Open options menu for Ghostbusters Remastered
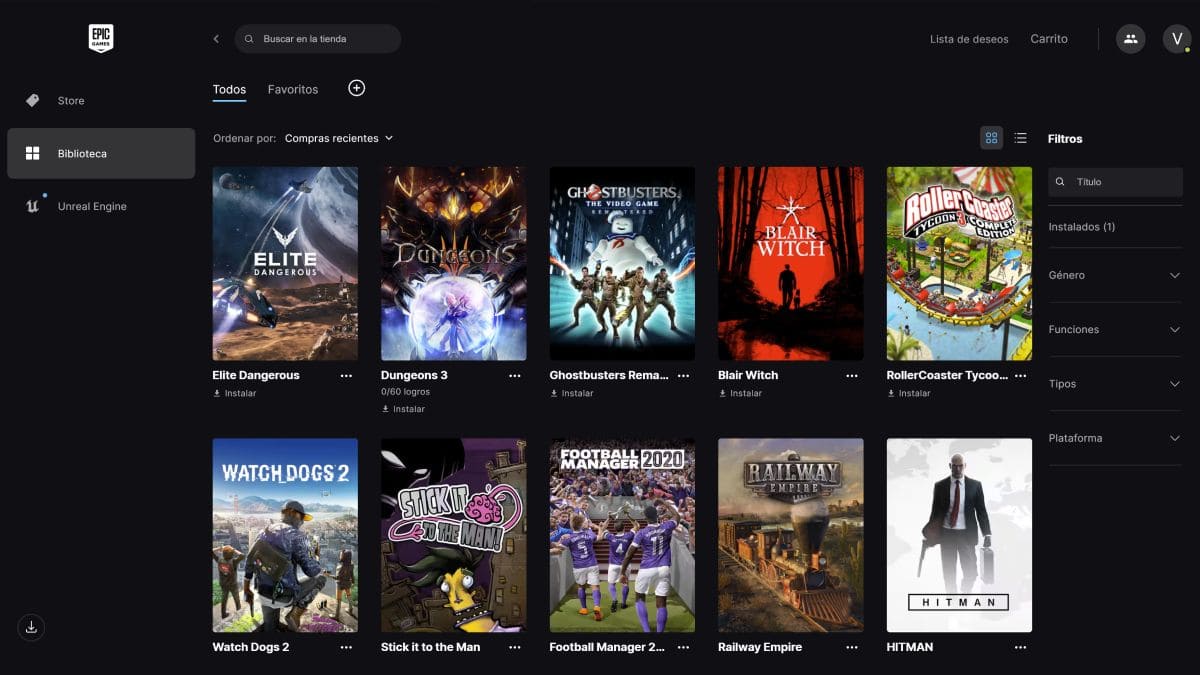The image size is (1200, 675). tap(683, 376)
